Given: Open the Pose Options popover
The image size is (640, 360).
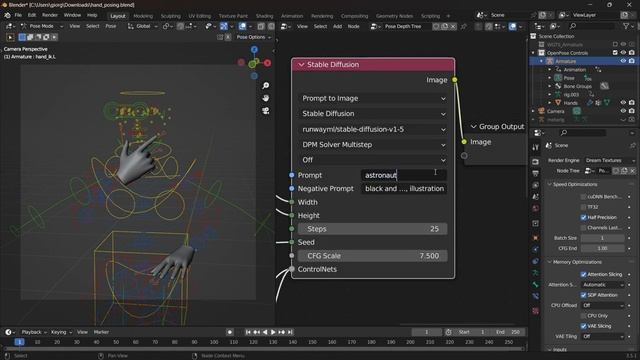Looking at the screenshot, I should click(253, 37).
